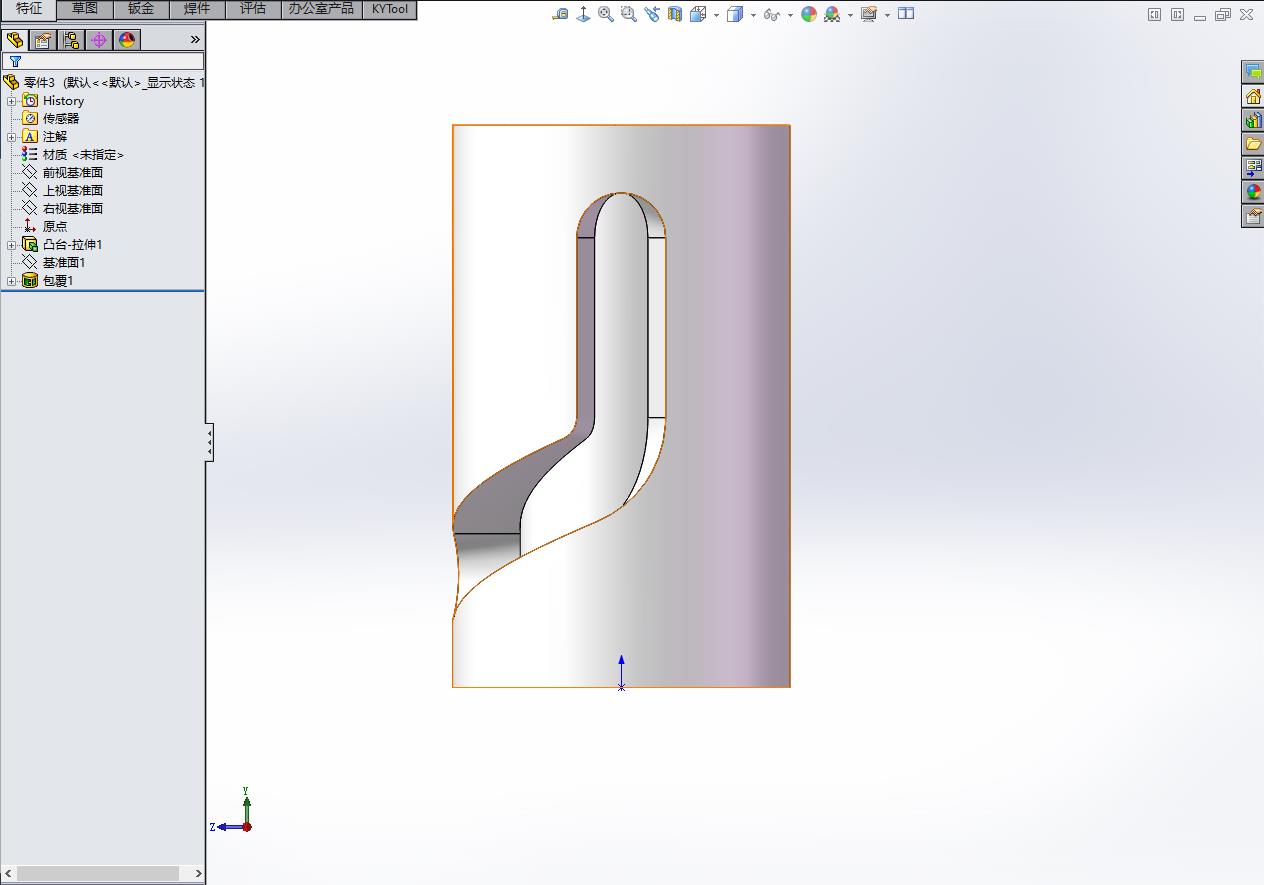The width and height of the screenshot is (1264, 885).
Task: Click tile-right document window button
Action: pos(1178,15)
